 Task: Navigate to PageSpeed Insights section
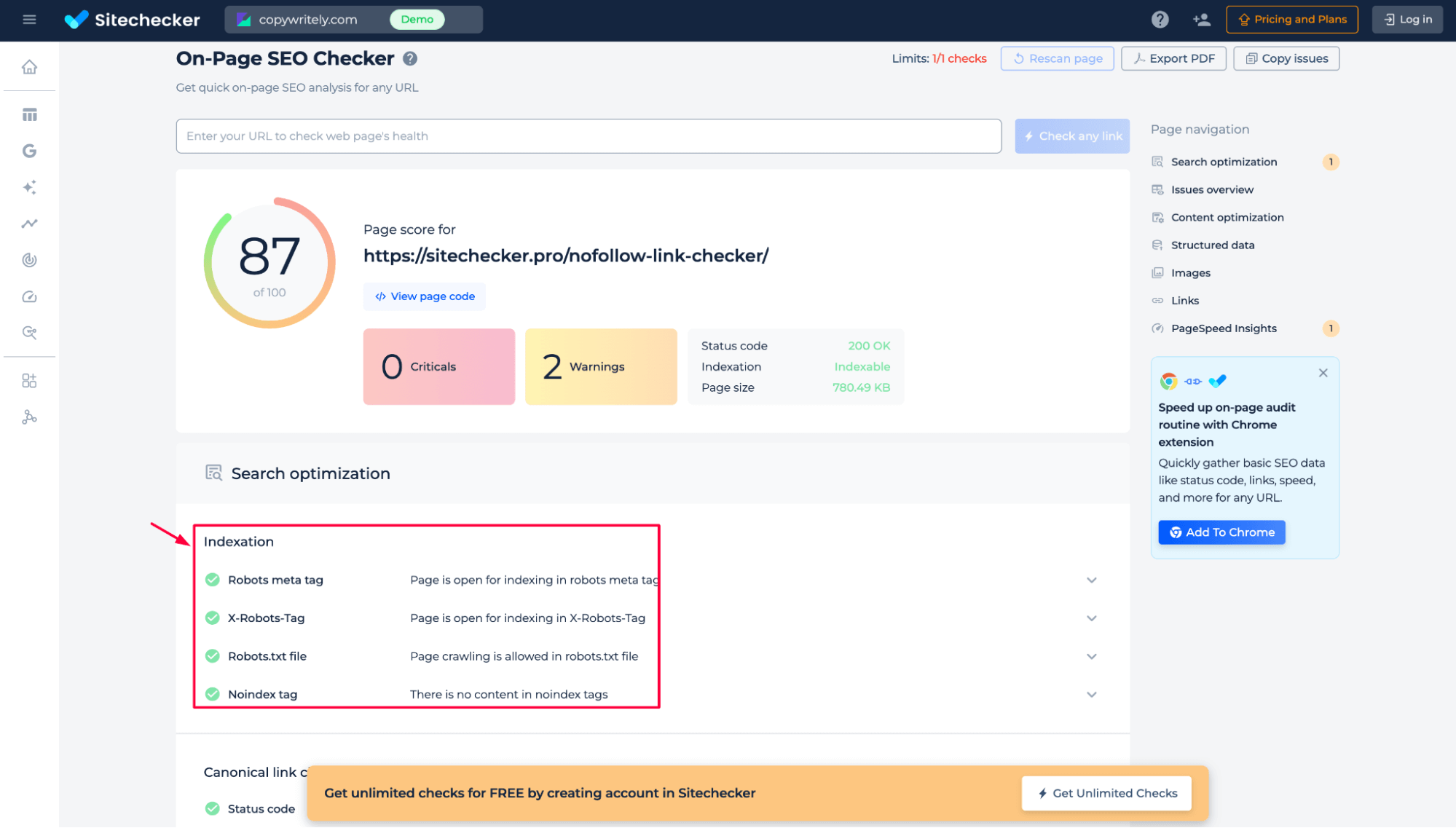coord(1224,328)
